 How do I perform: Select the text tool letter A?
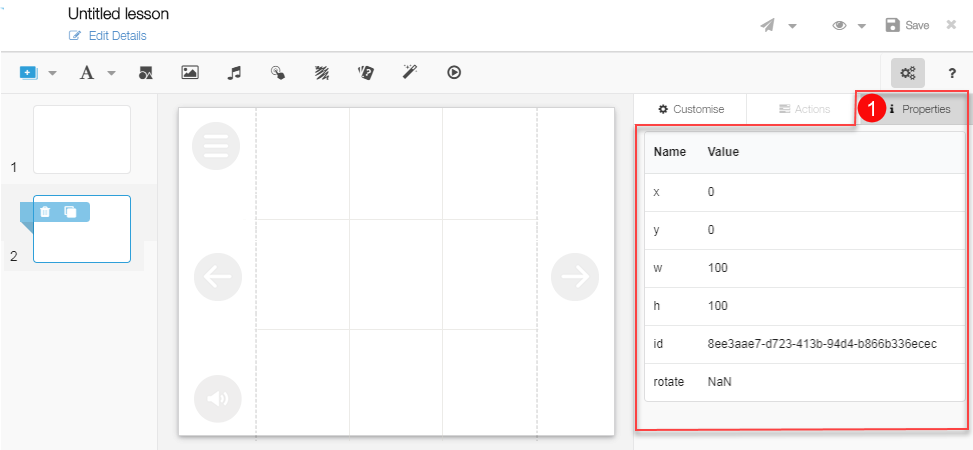click(x=87, y=73)
